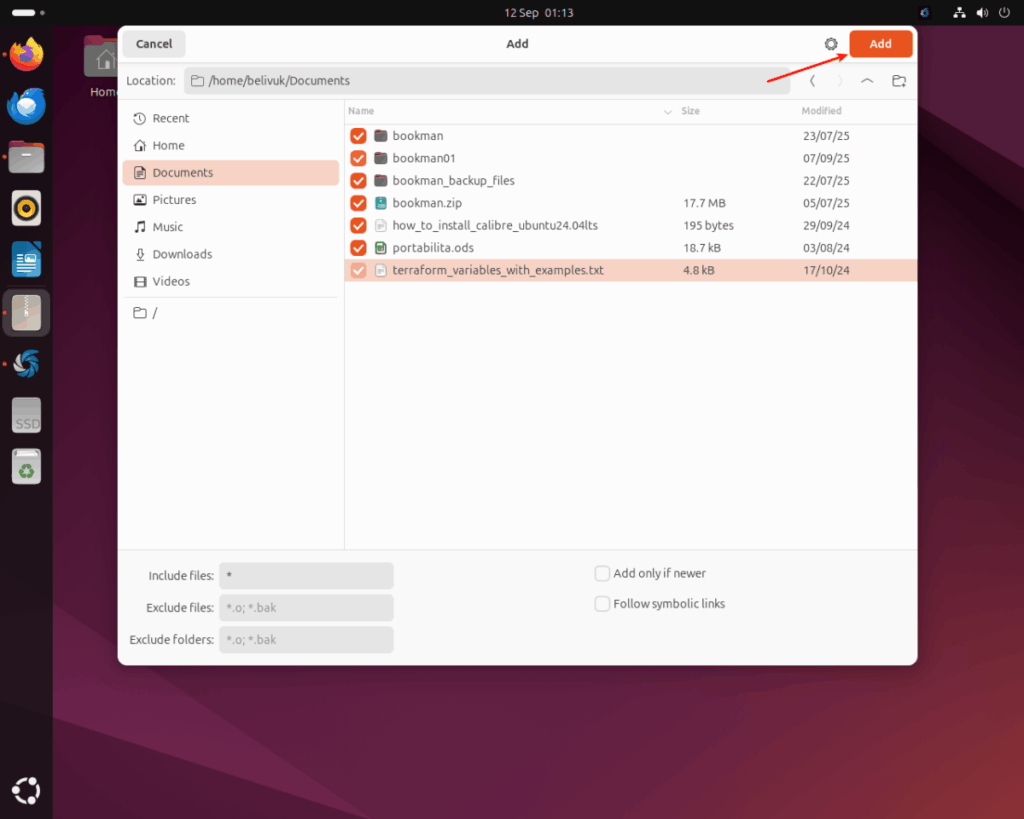
Task: Enable Follow symbolic links
Action: (602, 603)
